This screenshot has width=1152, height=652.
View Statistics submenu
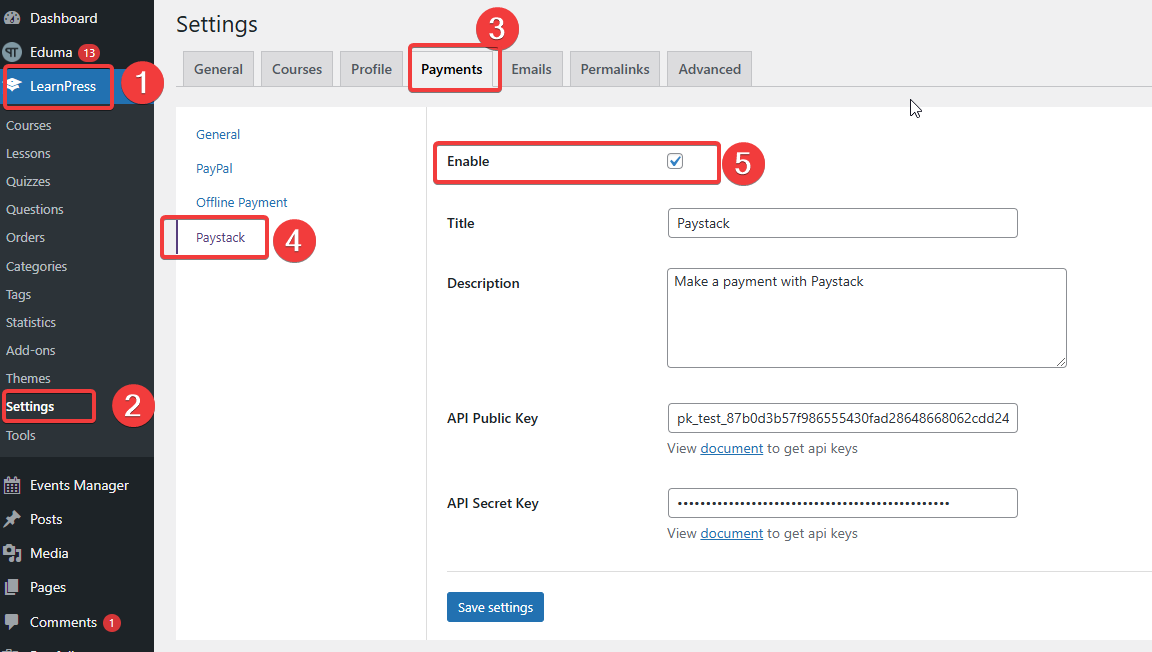(x=31, y=323)
